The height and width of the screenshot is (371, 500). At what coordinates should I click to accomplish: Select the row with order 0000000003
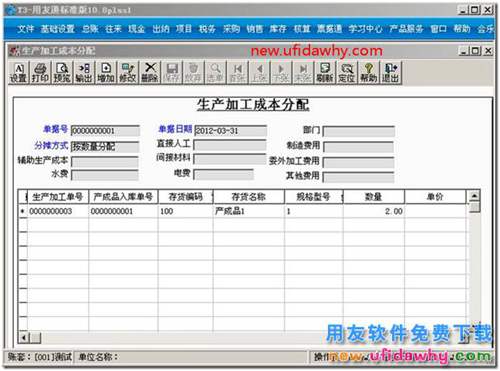point(243,211)
